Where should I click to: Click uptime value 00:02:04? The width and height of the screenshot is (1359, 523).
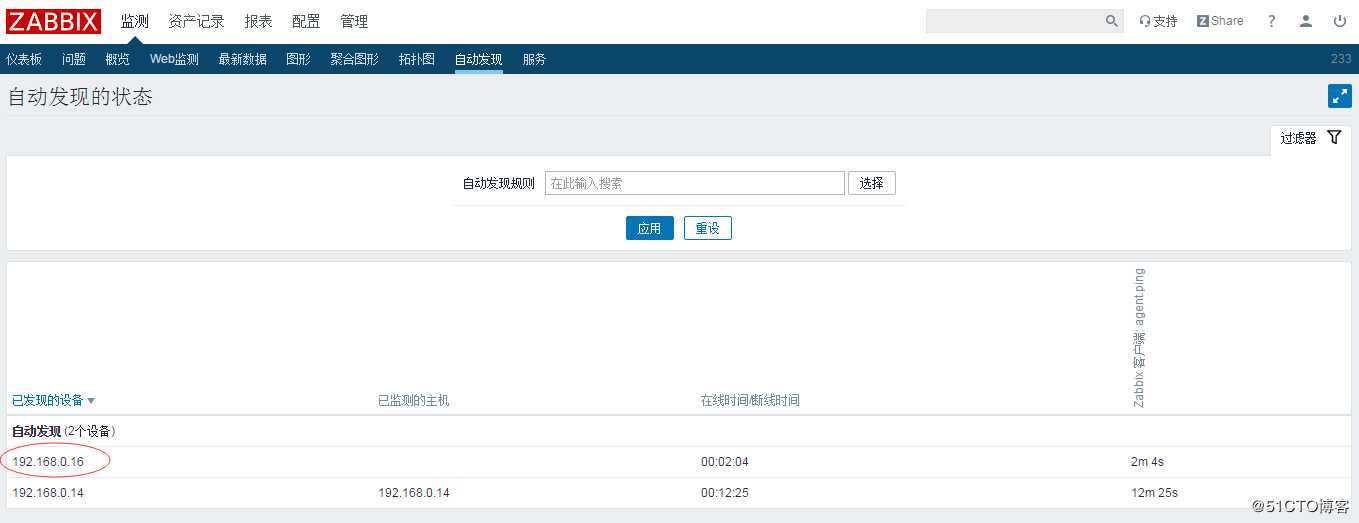coord(725,462)
